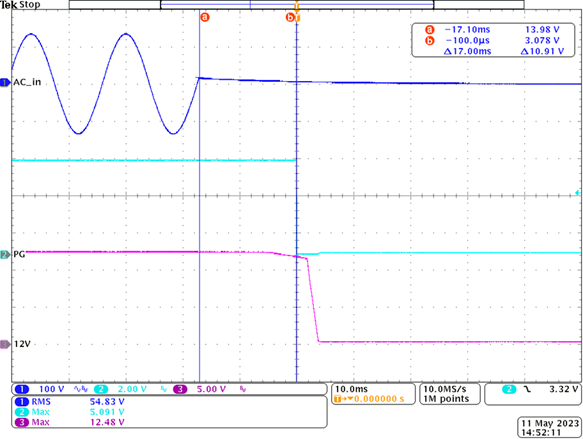Screen dimensions: 583x439
Task: Select channel 1 AC_in ground marker
Action: [5, 83]
